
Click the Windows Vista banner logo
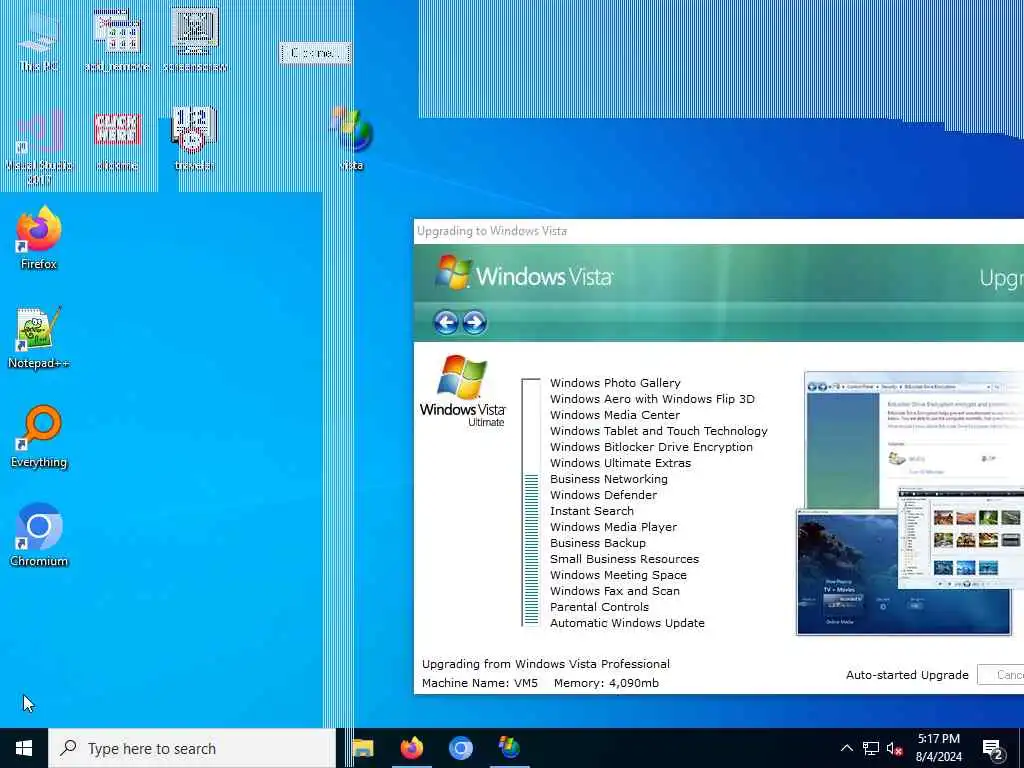pyautogui.click(x=524, y=274)
